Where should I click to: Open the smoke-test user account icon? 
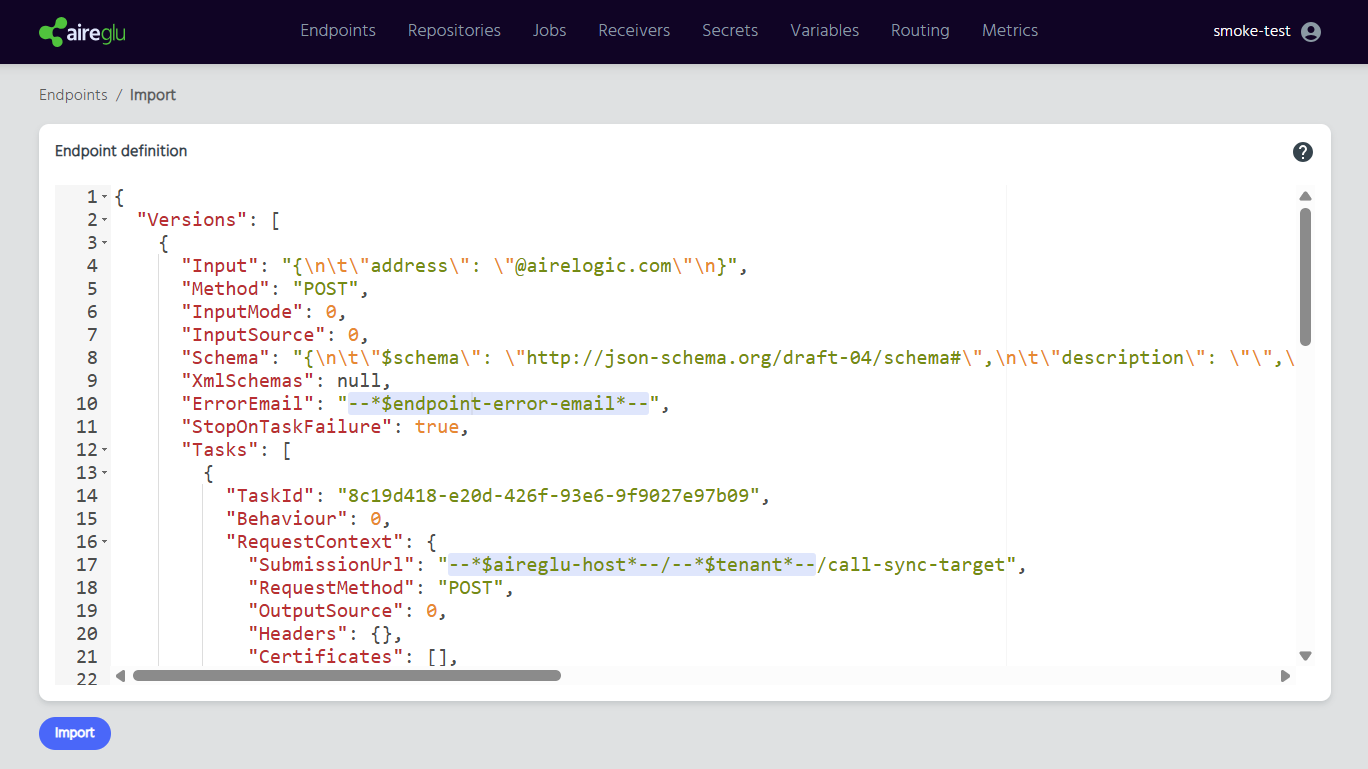(1311, 32)
